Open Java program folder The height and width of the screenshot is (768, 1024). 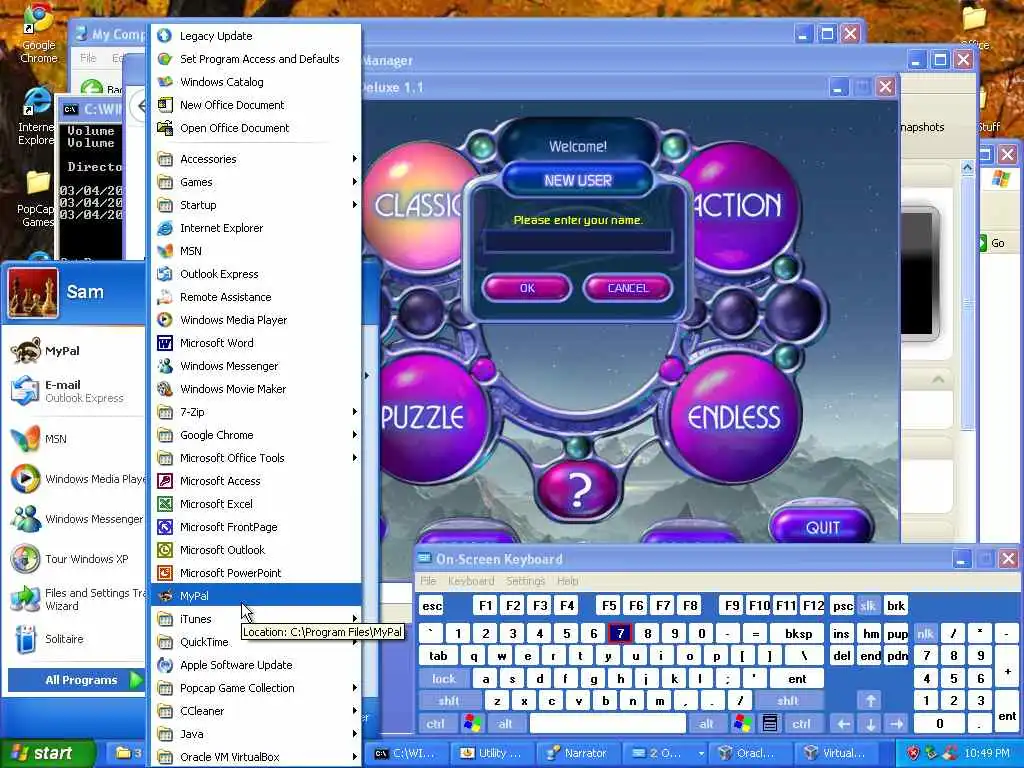click(x=256, y=733)
